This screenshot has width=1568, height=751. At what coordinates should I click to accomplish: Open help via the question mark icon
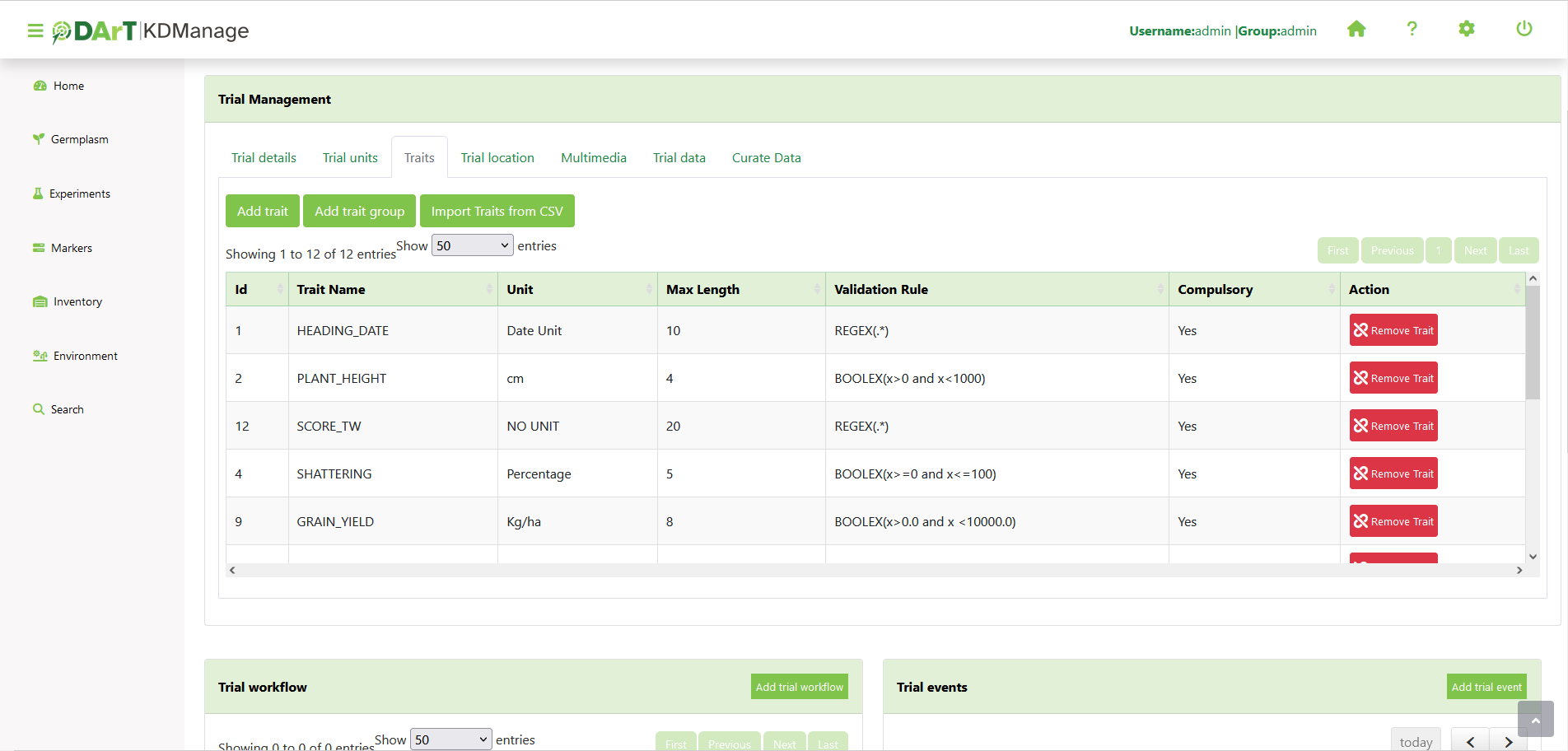coord(1412,30)
